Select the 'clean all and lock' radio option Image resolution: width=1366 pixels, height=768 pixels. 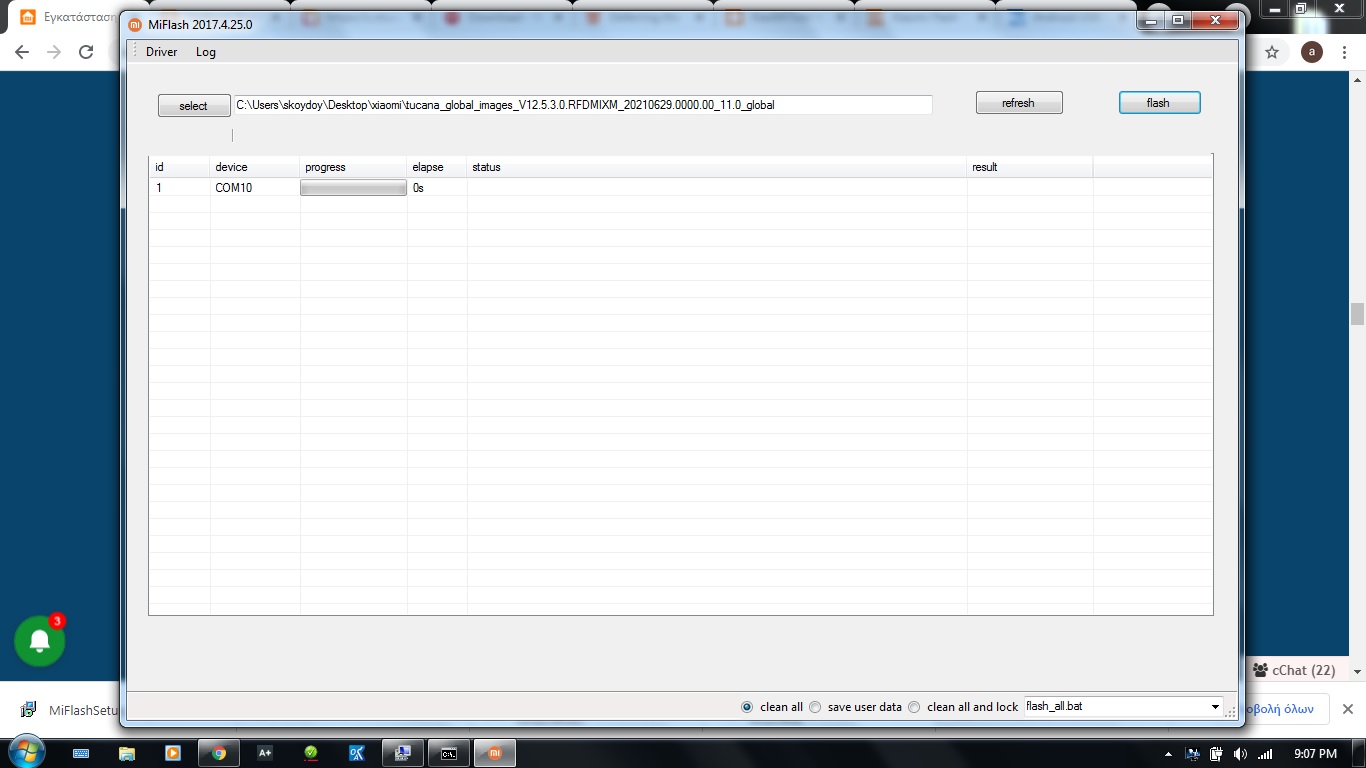[x=914, y=707]
